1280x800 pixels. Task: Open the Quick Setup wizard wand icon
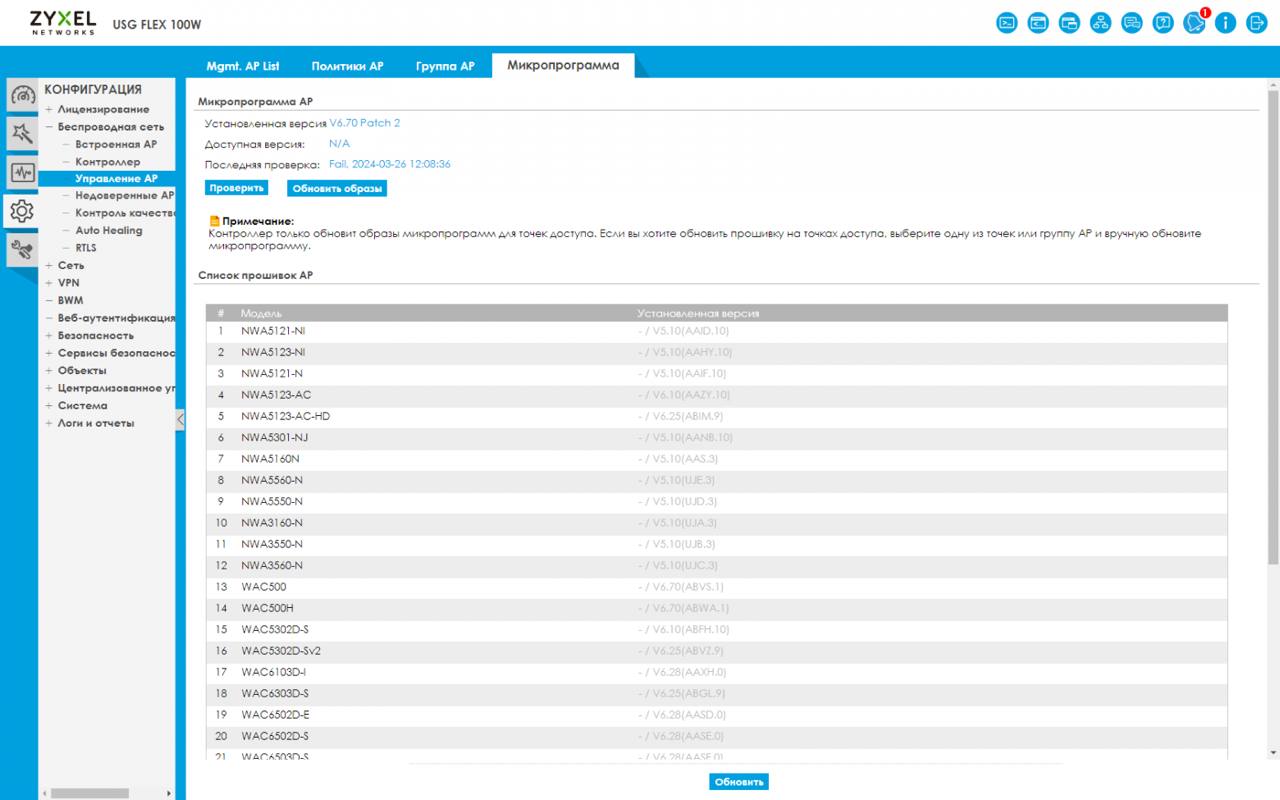pyautogui.click(x=22, y=133)
